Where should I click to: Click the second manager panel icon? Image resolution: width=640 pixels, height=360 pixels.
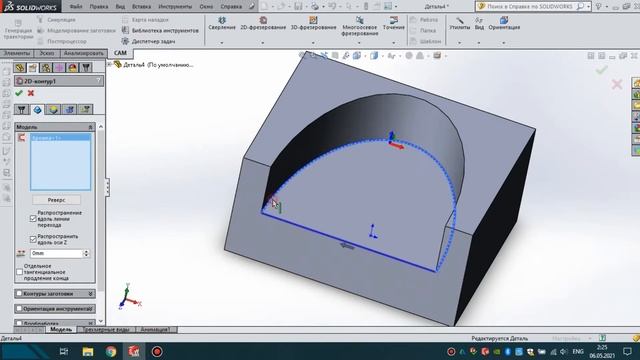33,67
